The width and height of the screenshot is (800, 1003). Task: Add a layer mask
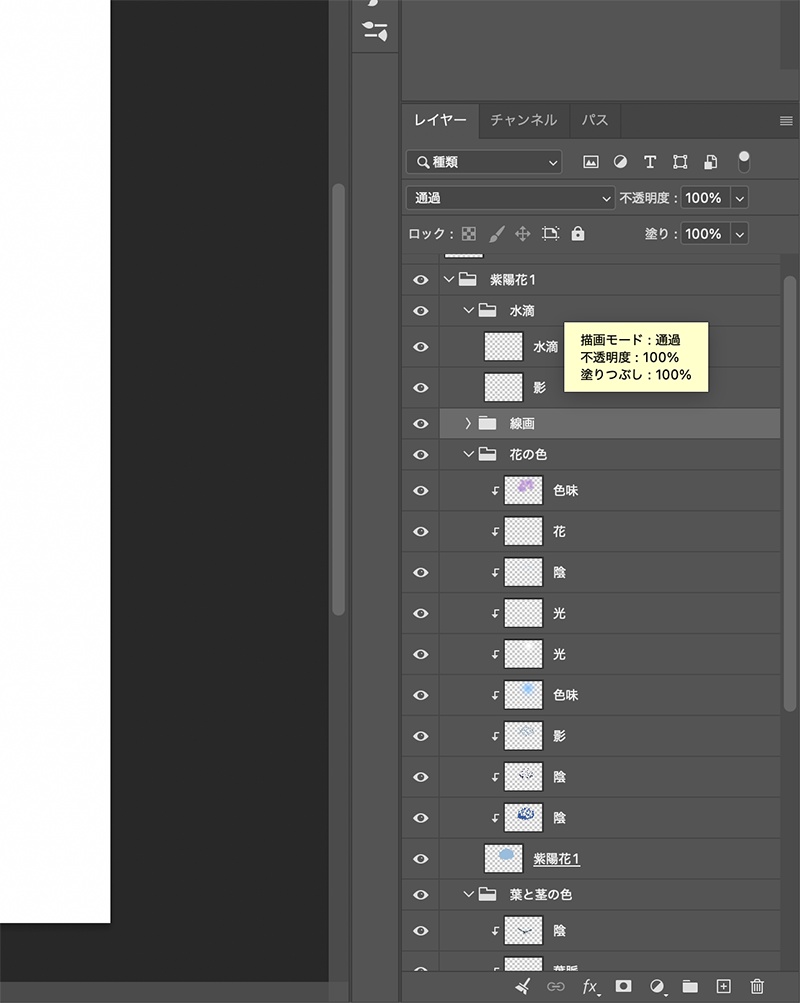point(624,986)
